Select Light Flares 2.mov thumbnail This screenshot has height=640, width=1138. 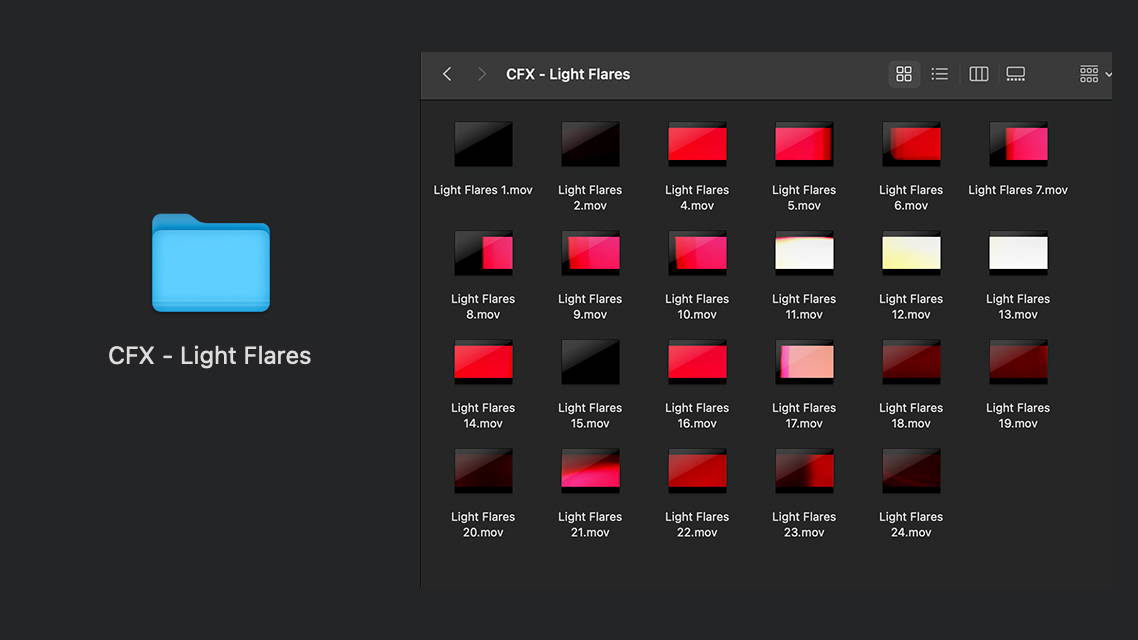(x=590, y=144)
